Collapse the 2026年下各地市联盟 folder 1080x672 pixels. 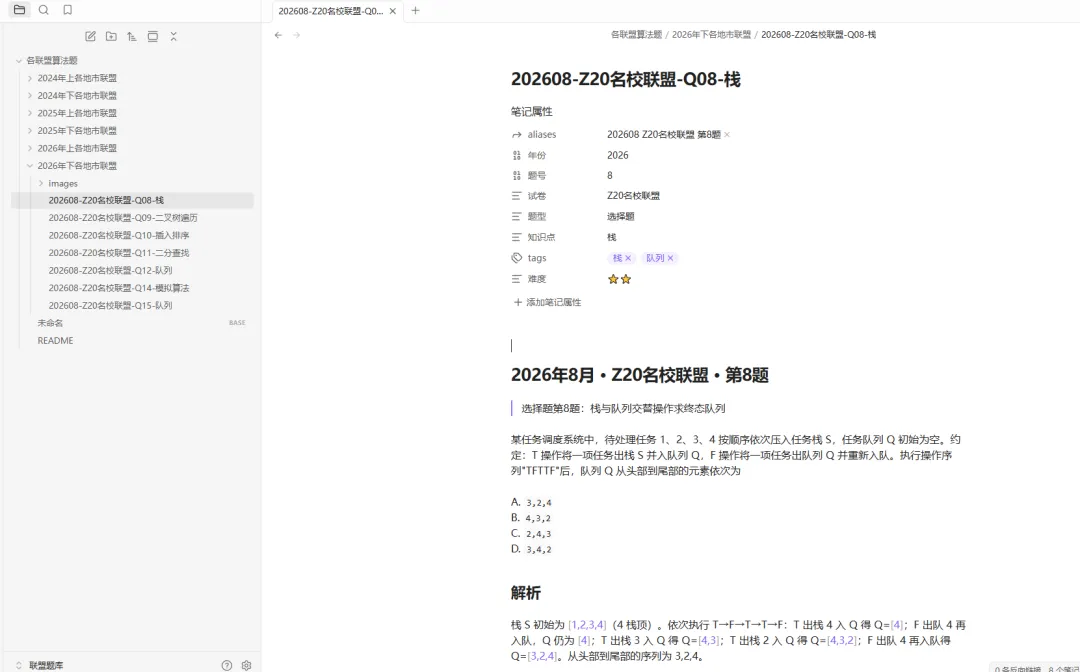(30, 166)
